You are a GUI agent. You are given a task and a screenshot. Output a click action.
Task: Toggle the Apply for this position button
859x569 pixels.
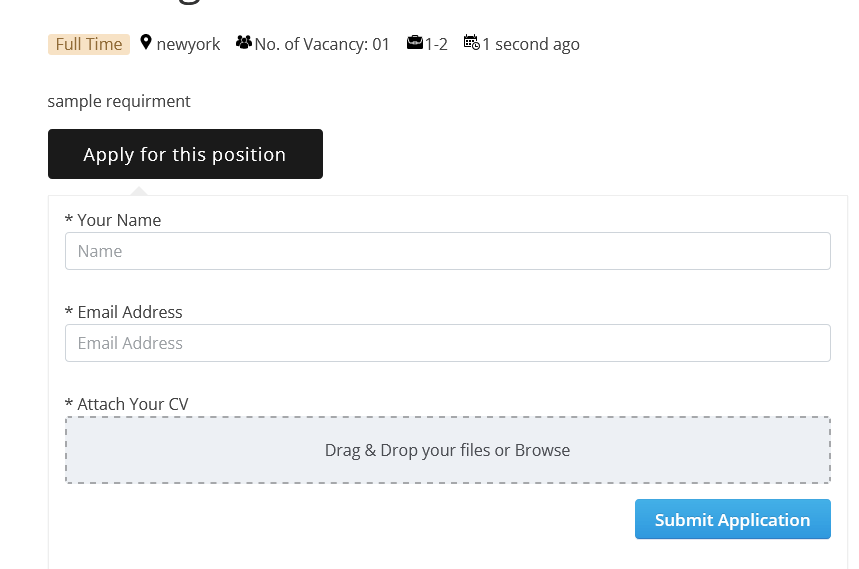pos(185,154)
